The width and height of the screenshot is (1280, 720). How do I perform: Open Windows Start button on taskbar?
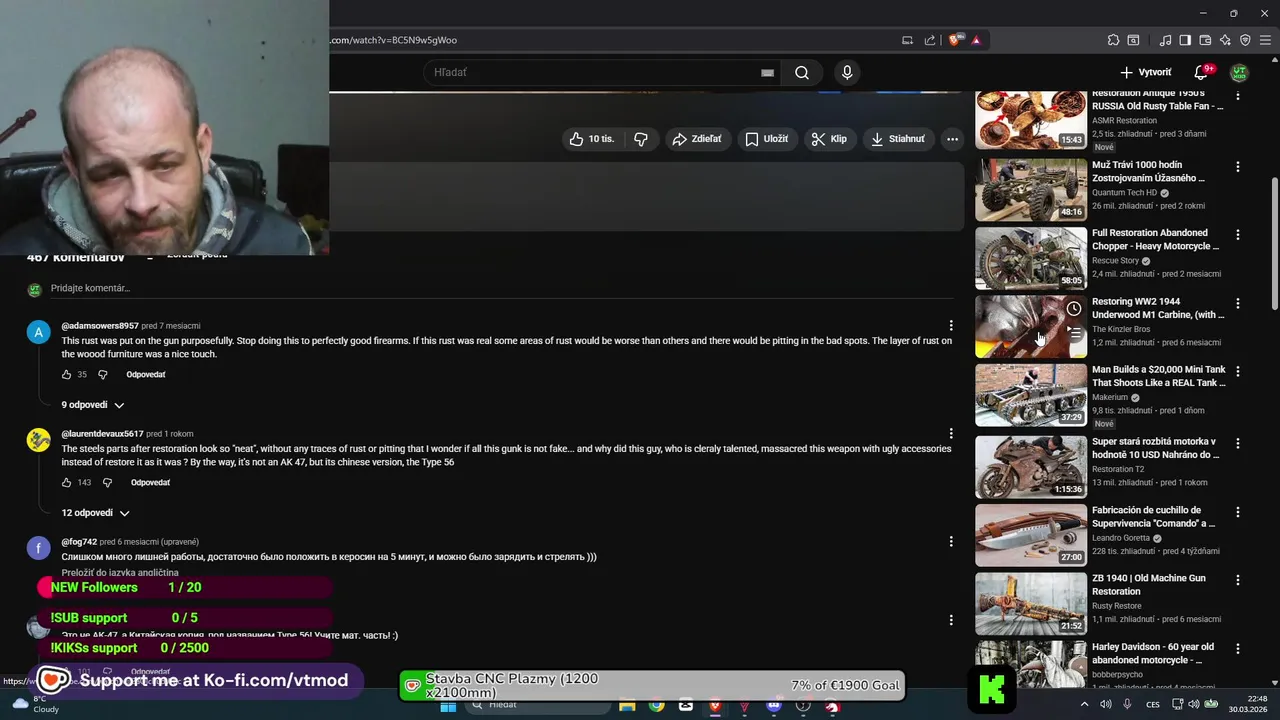[x=448, y=706]
